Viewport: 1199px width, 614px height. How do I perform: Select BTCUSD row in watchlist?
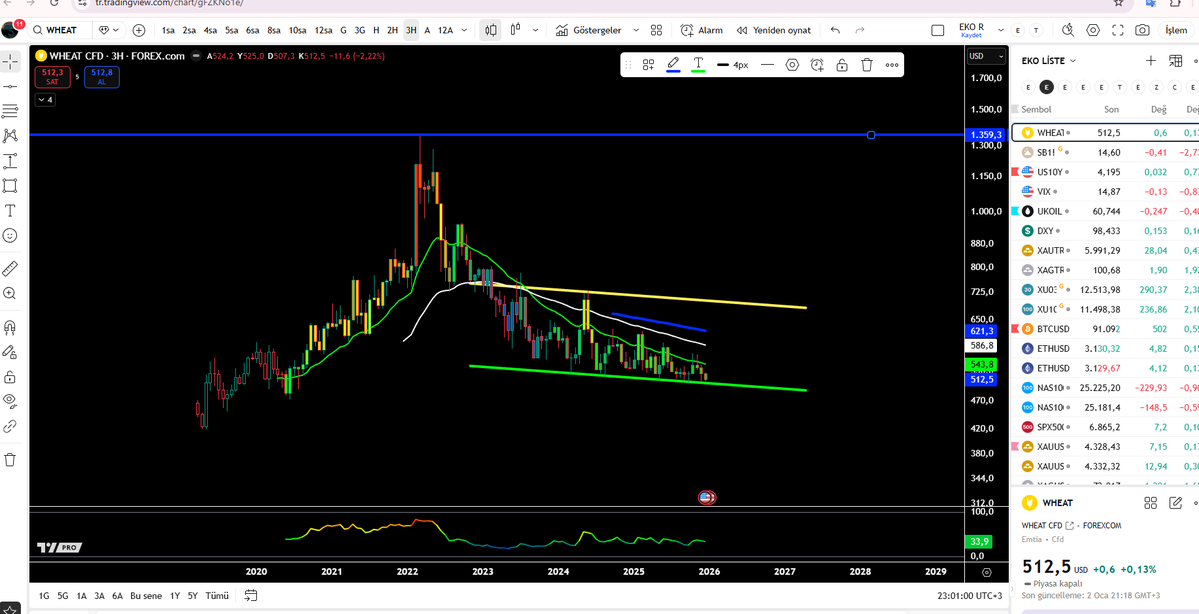click(1104, 329)
